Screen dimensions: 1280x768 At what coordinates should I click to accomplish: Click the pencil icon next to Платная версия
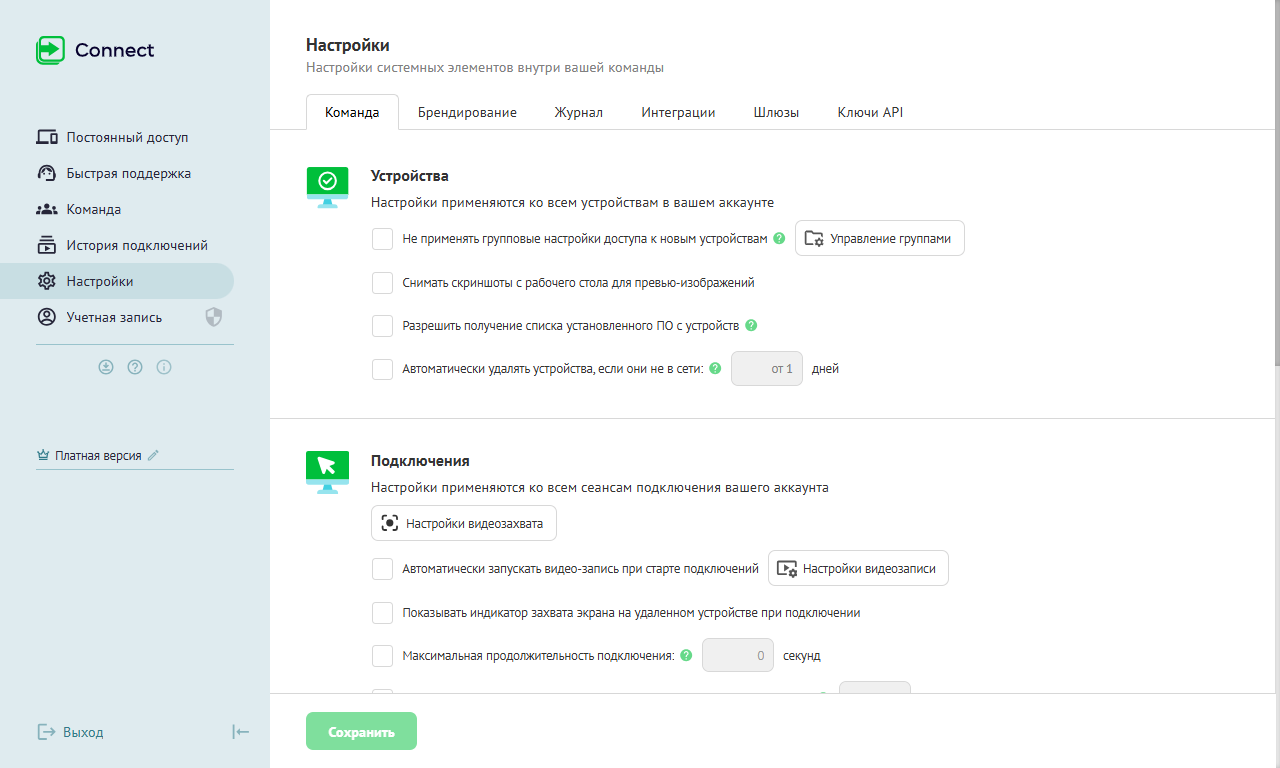pyautogui.click(x=153, y=455)
